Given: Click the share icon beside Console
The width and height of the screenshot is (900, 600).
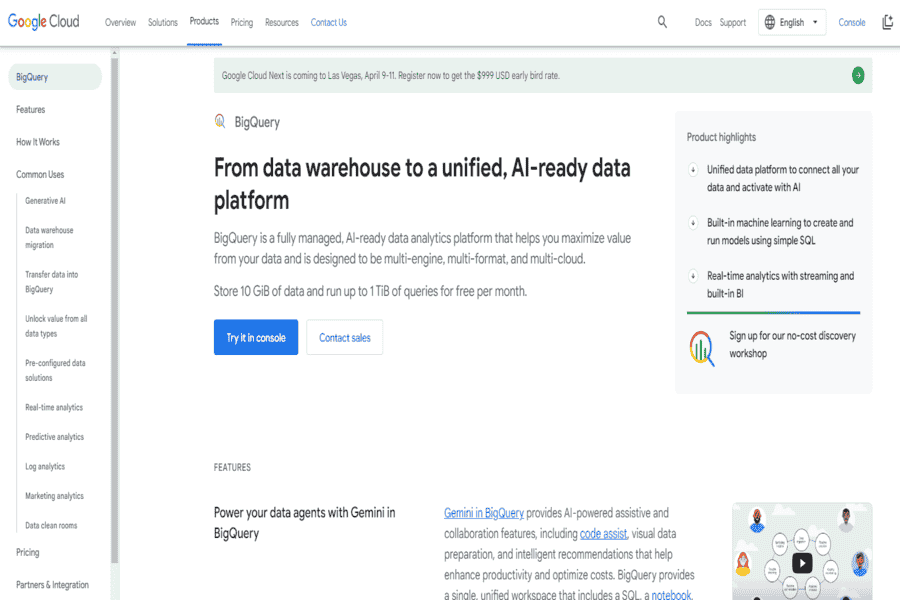Looking at the screenshot, I should coord(888,22).
